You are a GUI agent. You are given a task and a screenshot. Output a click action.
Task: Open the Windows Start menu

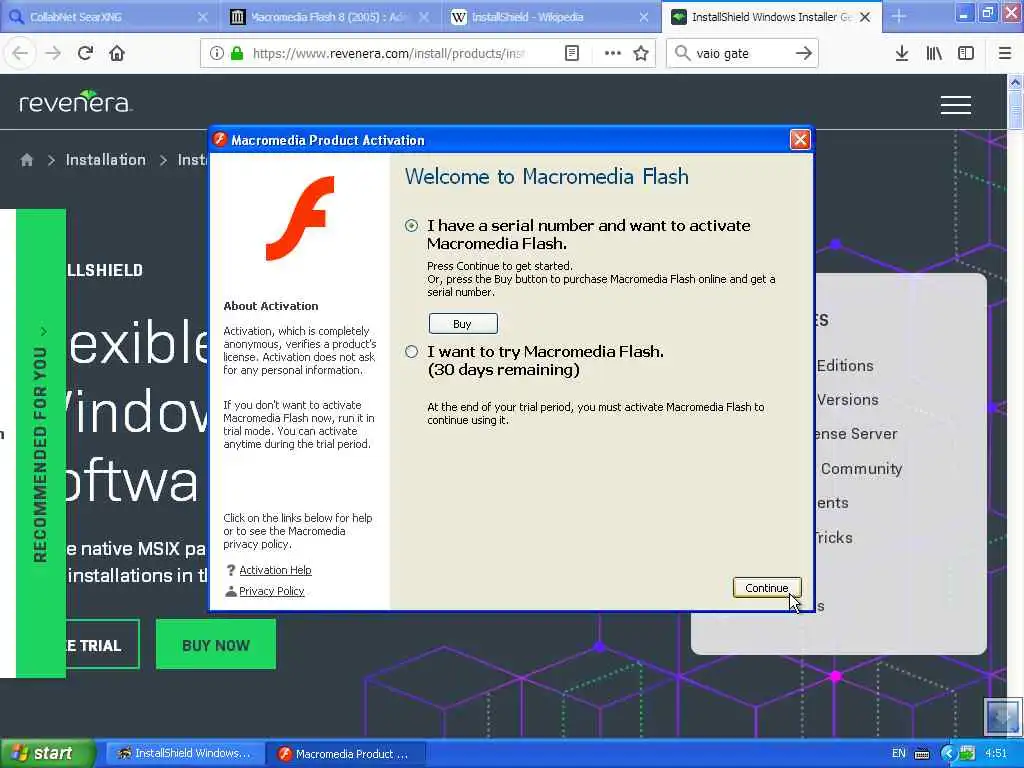(x=47, y=753)
